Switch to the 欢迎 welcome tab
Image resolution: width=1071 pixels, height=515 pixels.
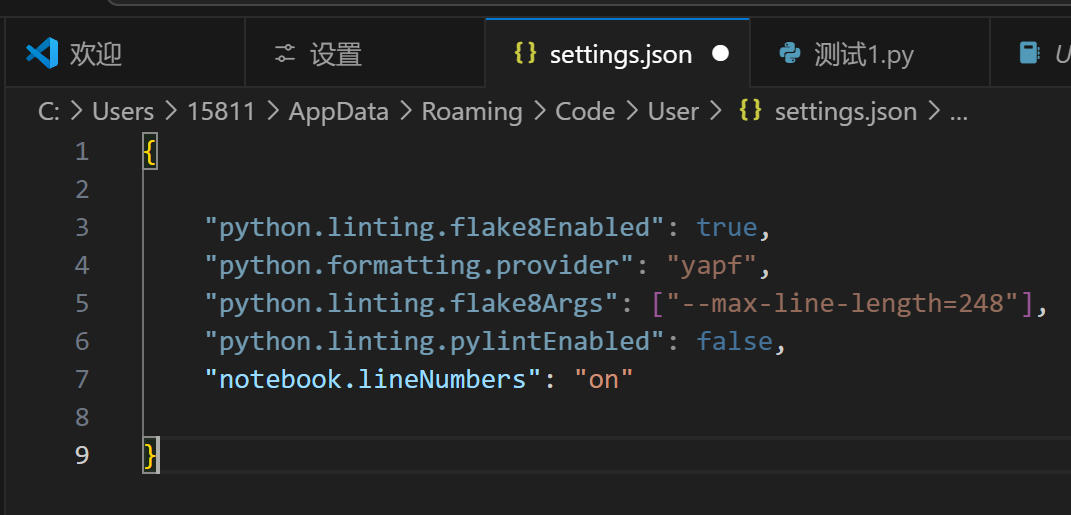tap(124, 53)
